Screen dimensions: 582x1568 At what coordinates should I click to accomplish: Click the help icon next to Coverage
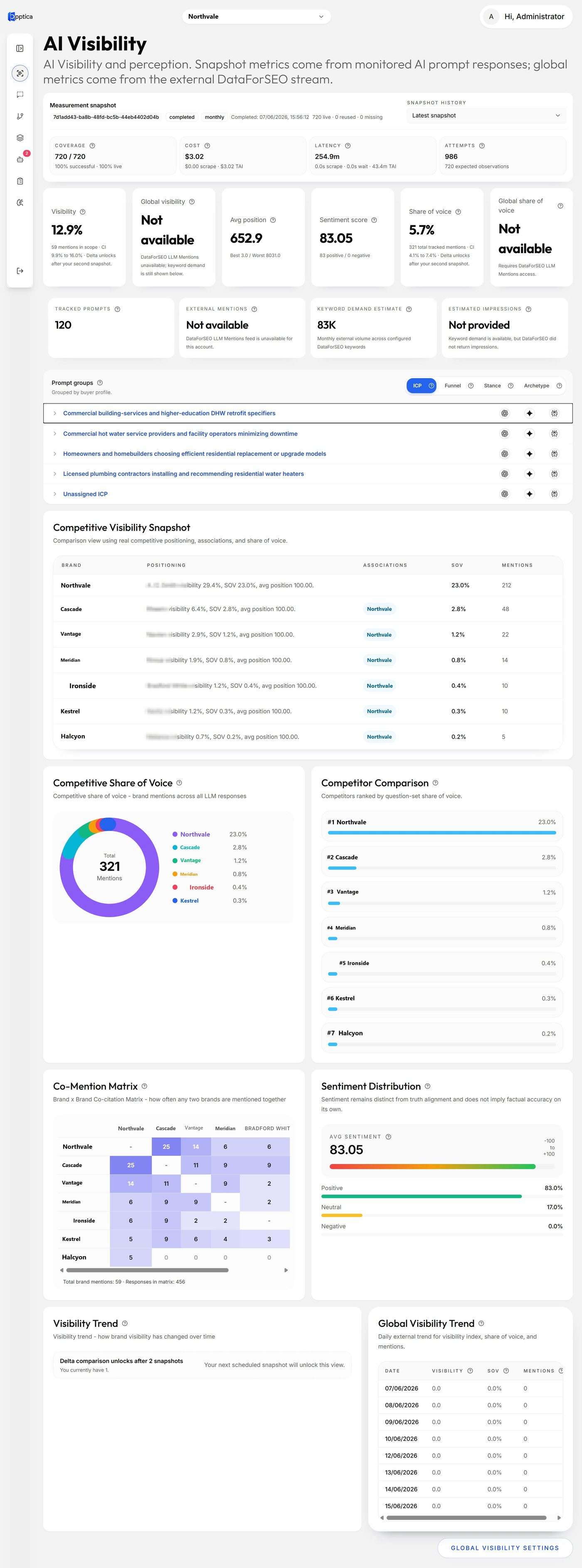click(93, 145)
